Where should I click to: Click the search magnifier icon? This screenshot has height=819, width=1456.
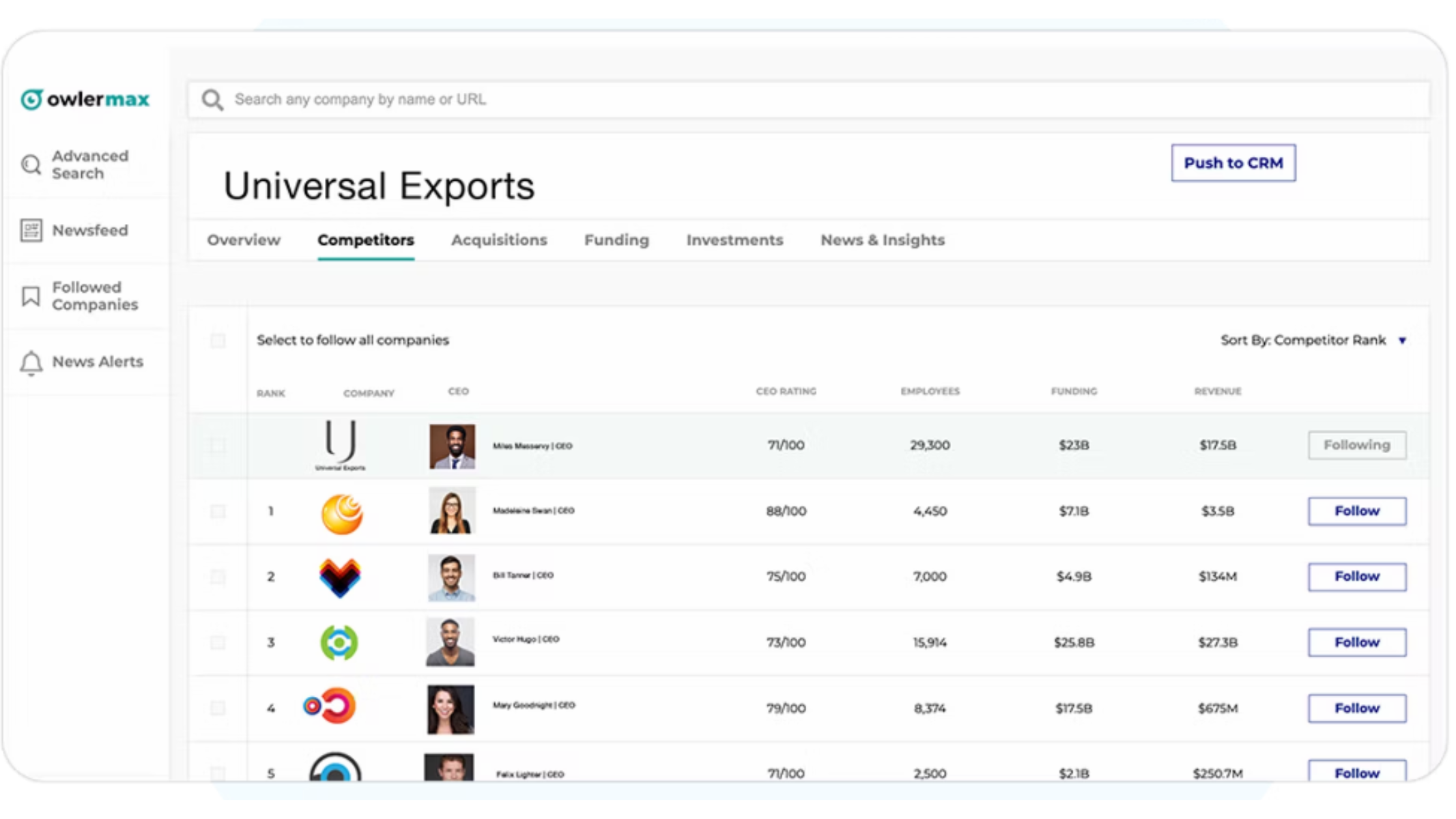point(212,100)
